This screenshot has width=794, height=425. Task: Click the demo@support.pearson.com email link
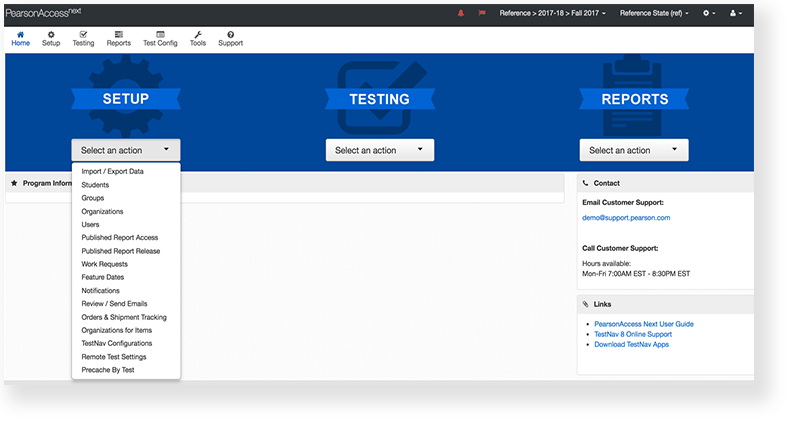[626, 217]
